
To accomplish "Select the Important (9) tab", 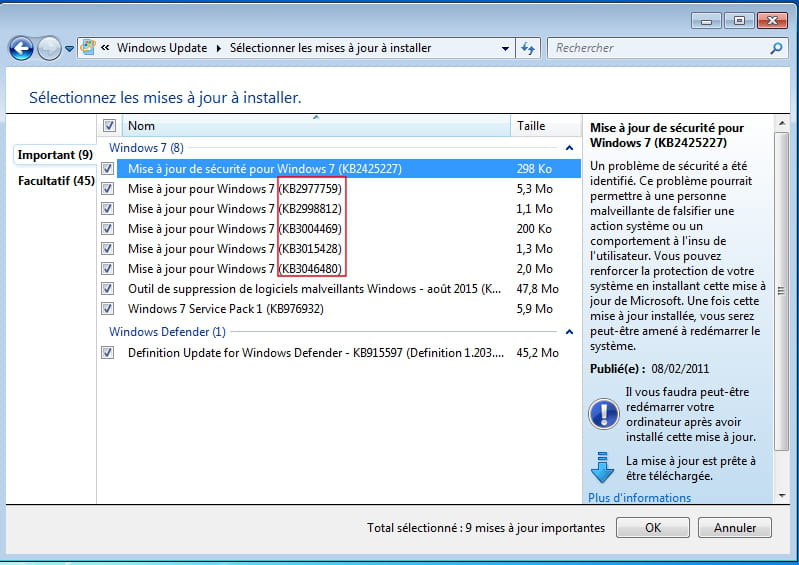I will pyautogui.click(x=55, y=154).
